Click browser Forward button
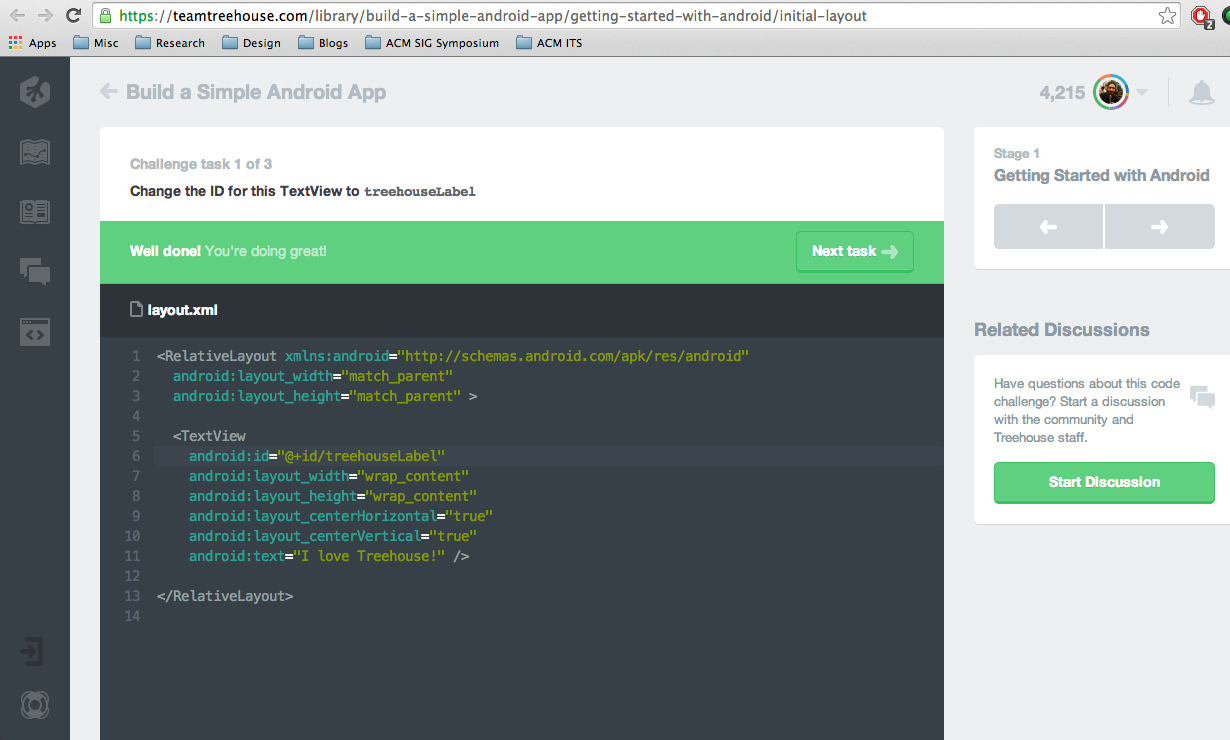This screenshot has width=1230, height=740. 45,16
